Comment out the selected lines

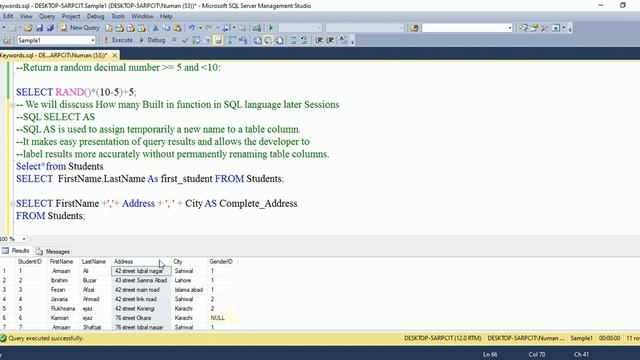point(293,40)
